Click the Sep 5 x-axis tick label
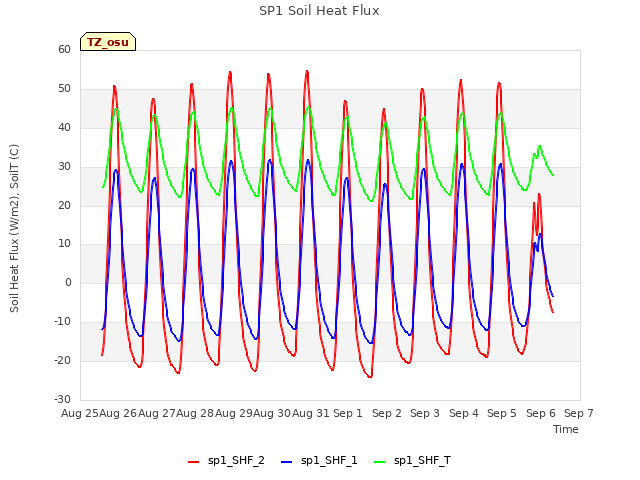Screen dimensions: 640x480 (502, 413)
